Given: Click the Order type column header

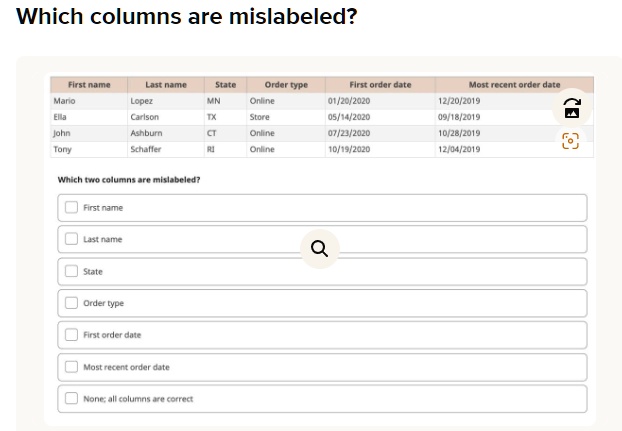Looking at the screenshot, I should coord(286,85).
